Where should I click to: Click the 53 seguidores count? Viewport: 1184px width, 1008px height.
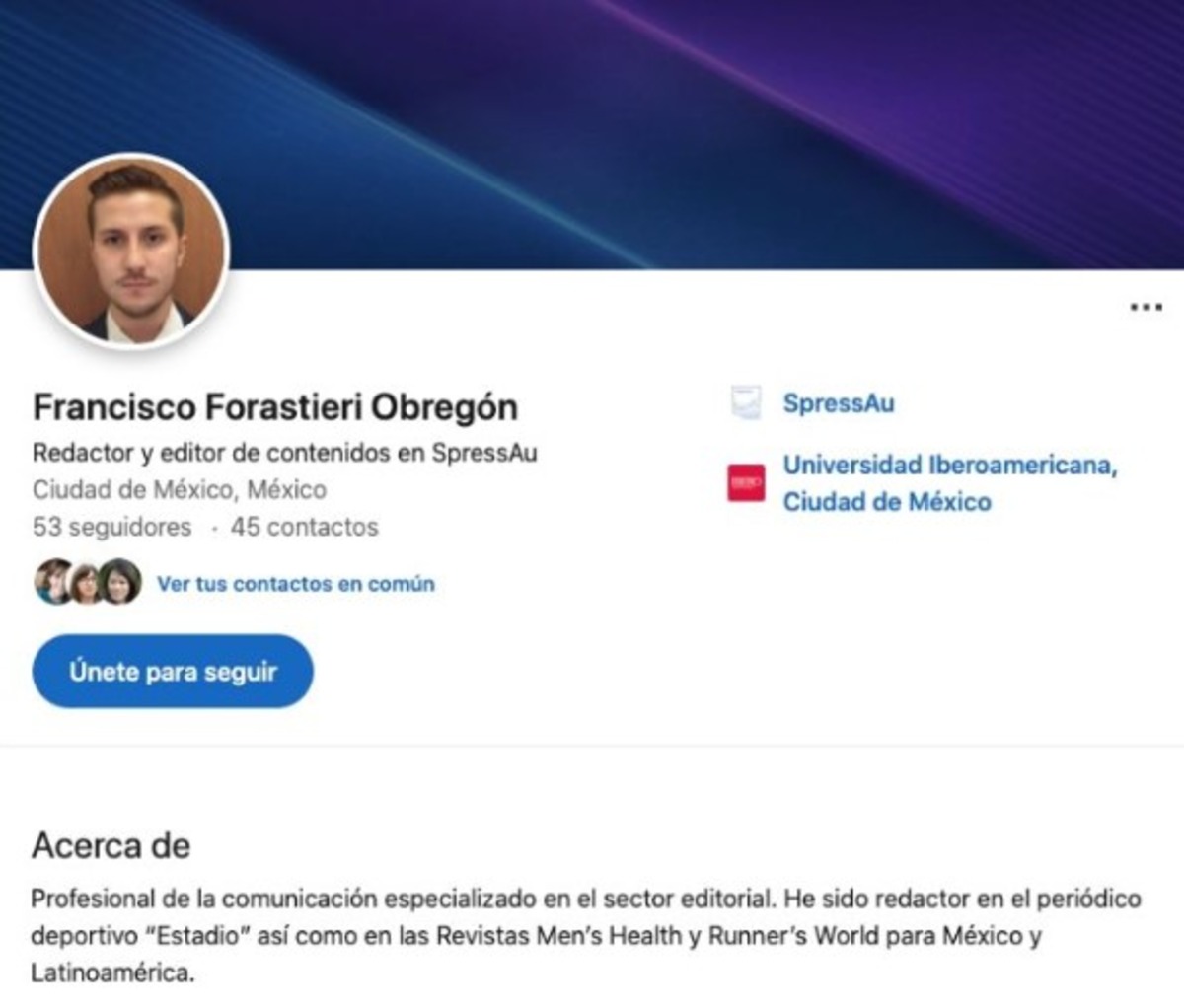point(111,527)
